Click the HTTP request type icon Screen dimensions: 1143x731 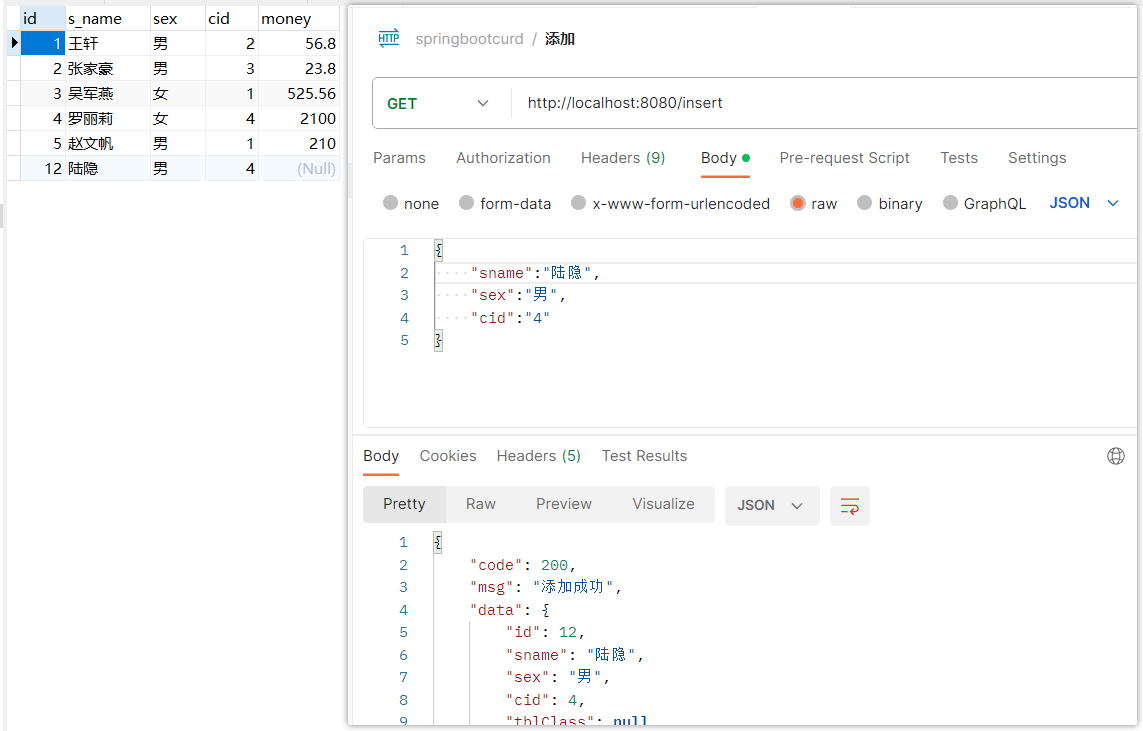click(389, 39)
